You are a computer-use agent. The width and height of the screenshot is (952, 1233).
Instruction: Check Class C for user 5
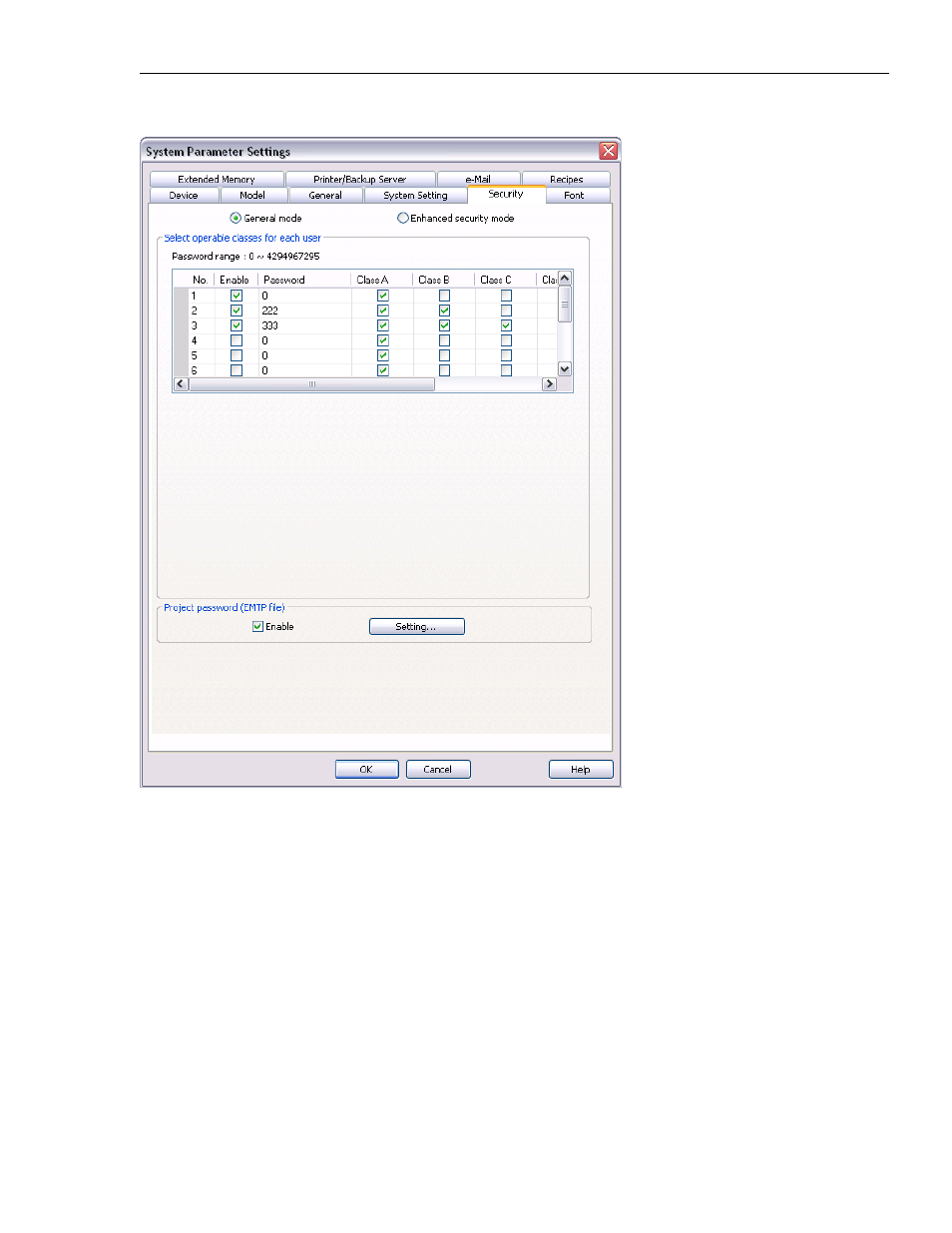(x=507, y=355)
